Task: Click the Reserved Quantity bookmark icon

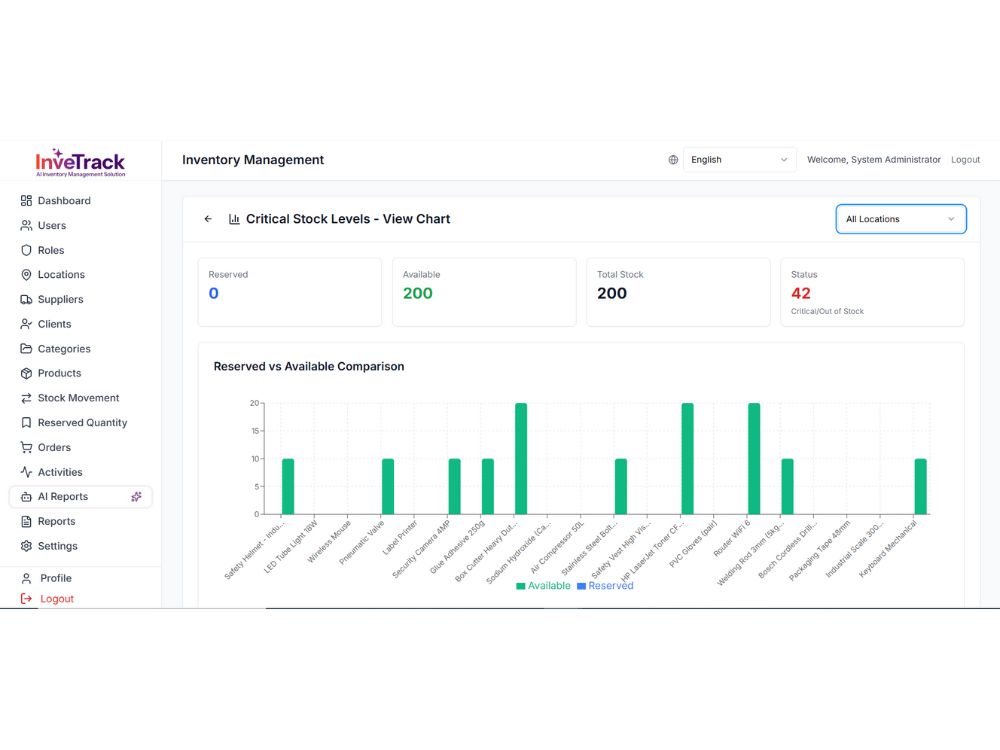Action: pos(26,423)
